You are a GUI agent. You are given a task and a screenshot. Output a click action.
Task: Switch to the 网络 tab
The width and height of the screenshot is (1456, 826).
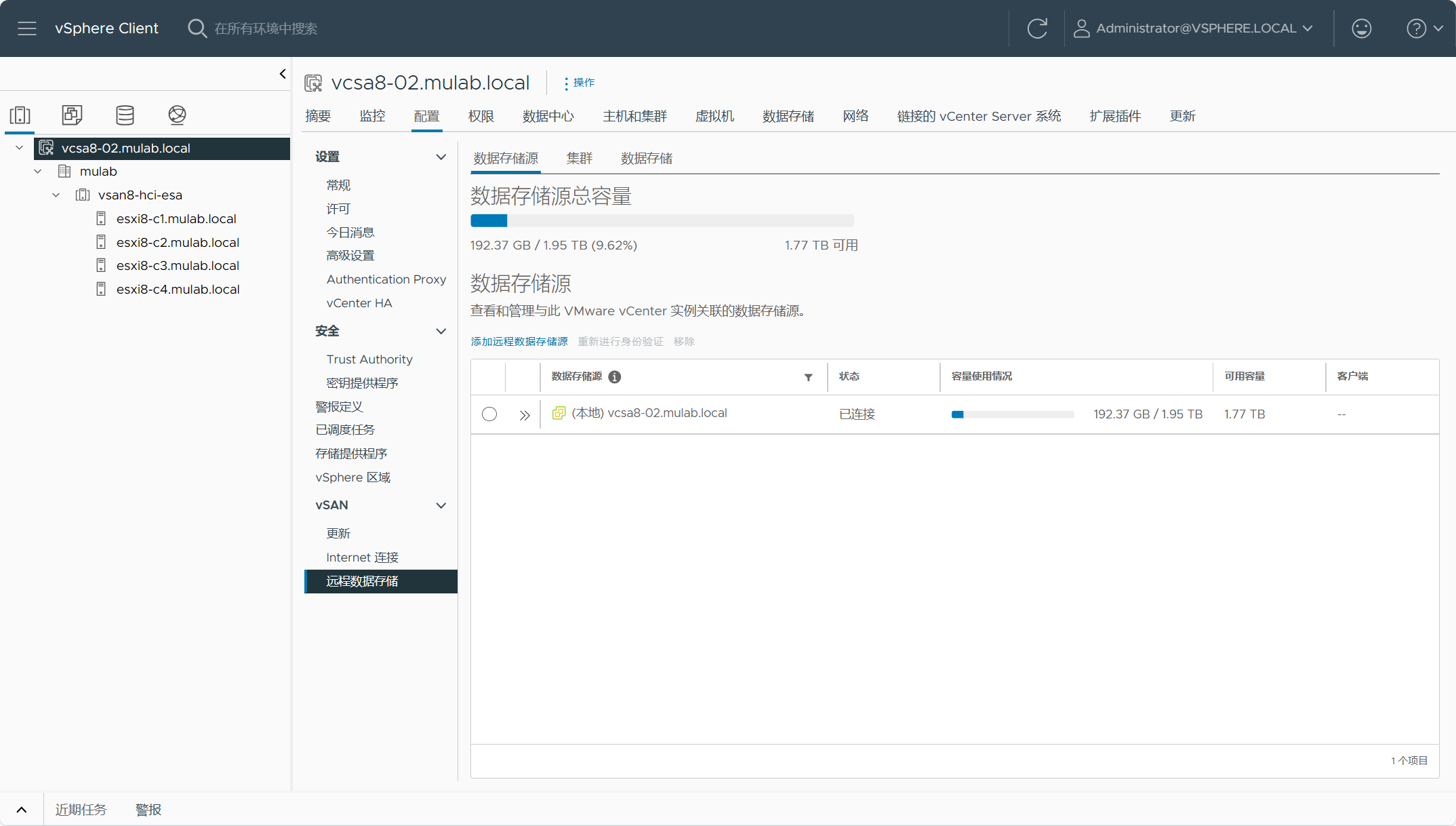856,116
